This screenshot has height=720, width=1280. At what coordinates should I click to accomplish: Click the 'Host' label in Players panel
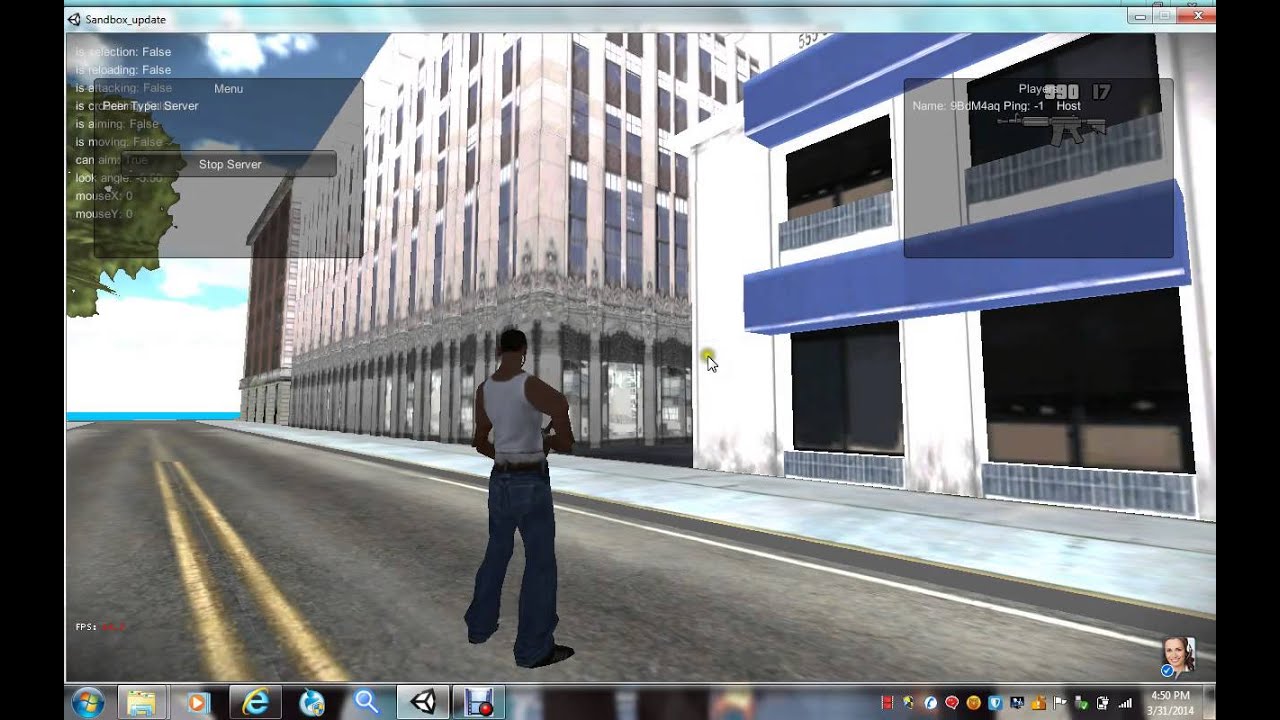[1068, 106]
